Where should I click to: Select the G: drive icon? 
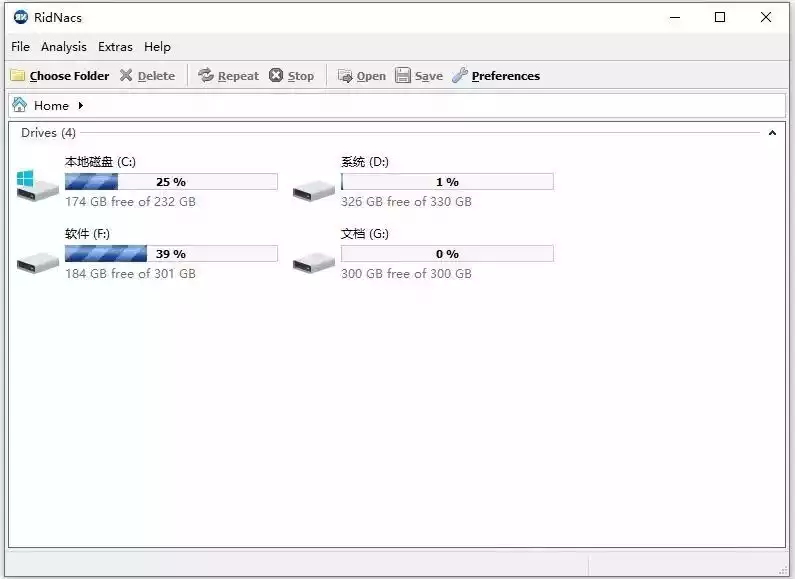313,262
